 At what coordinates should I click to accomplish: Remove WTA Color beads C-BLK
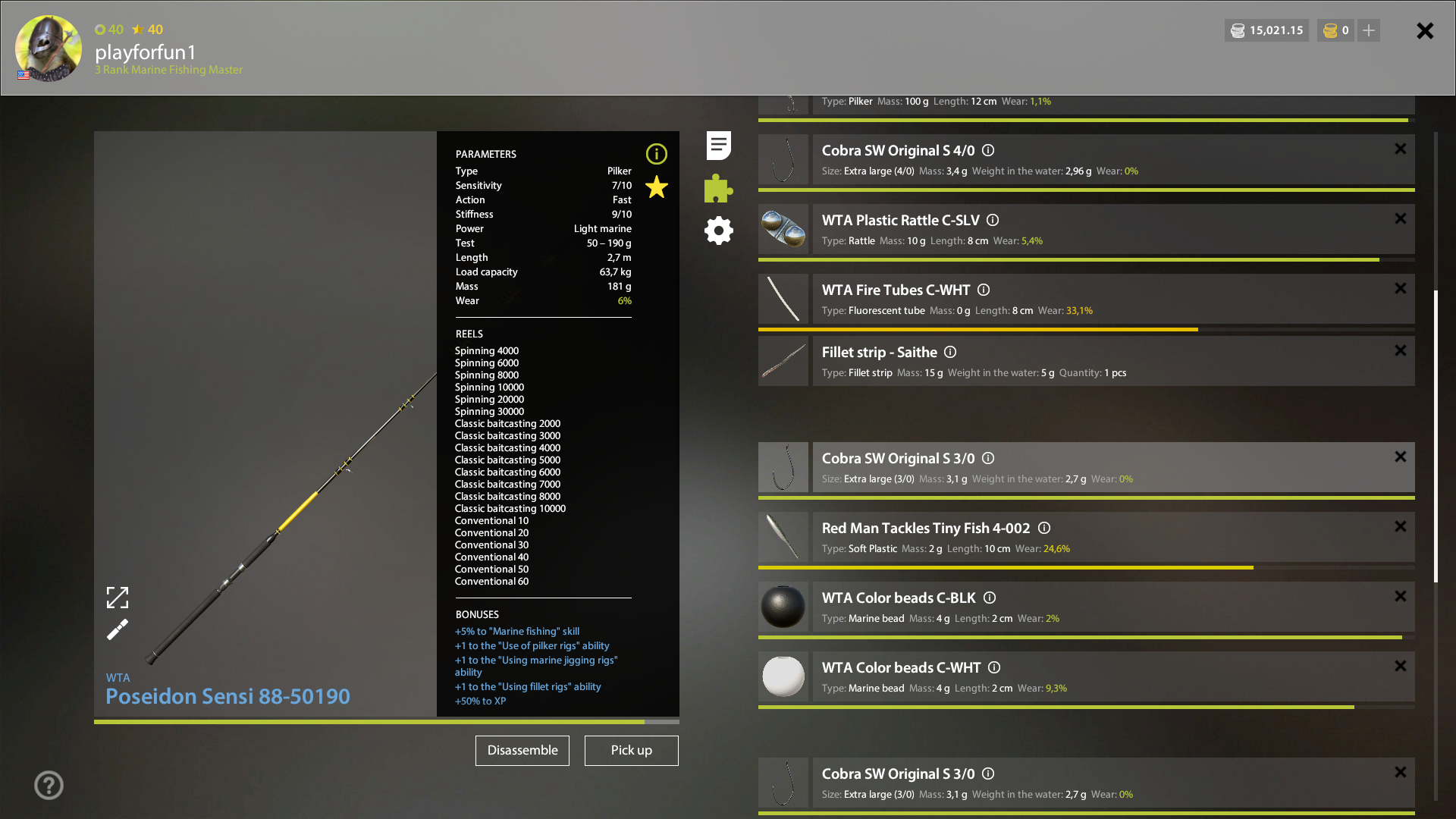1400,596
